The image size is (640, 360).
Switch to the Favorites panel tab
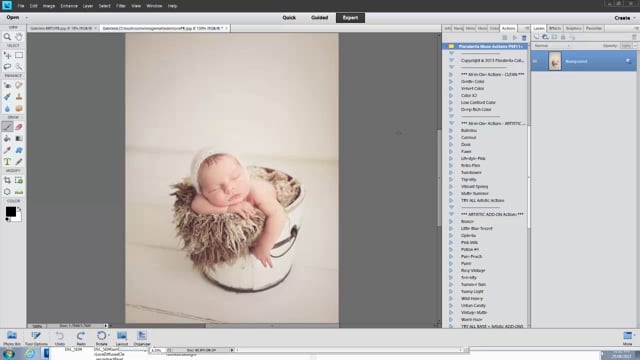tap(593, 29)
